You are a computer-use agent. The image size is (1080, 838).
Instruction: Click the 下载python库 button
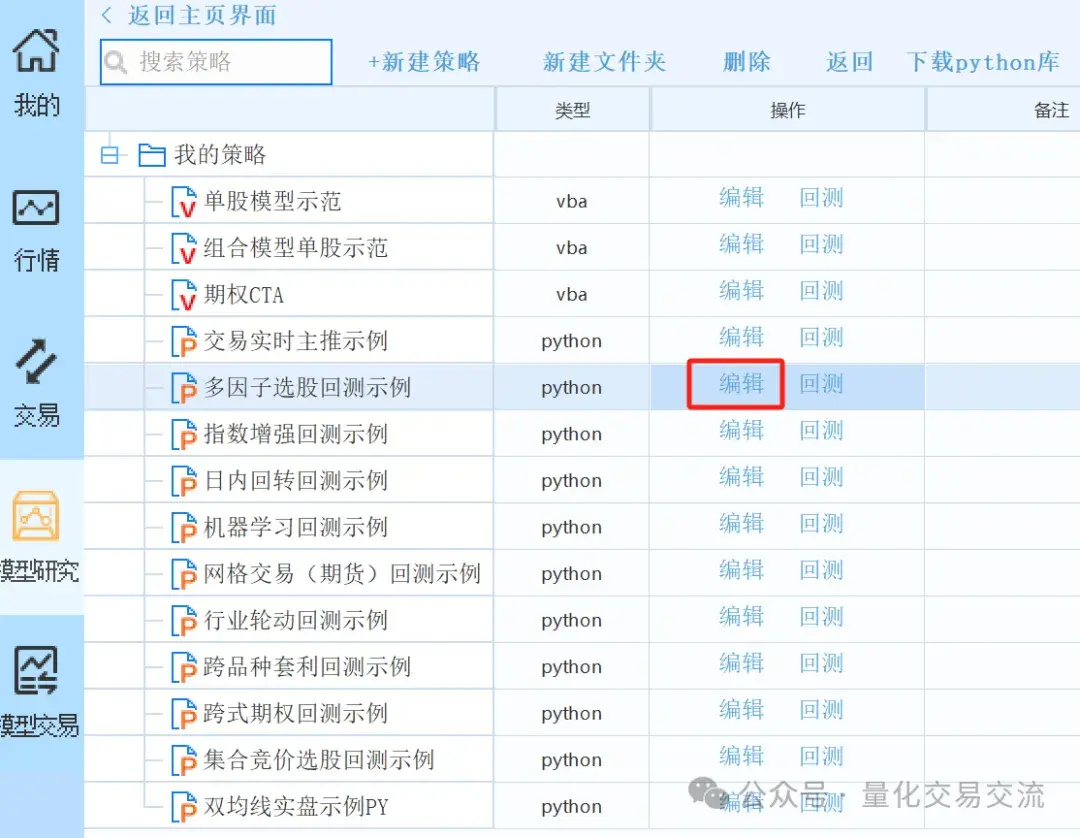(983, 62)
